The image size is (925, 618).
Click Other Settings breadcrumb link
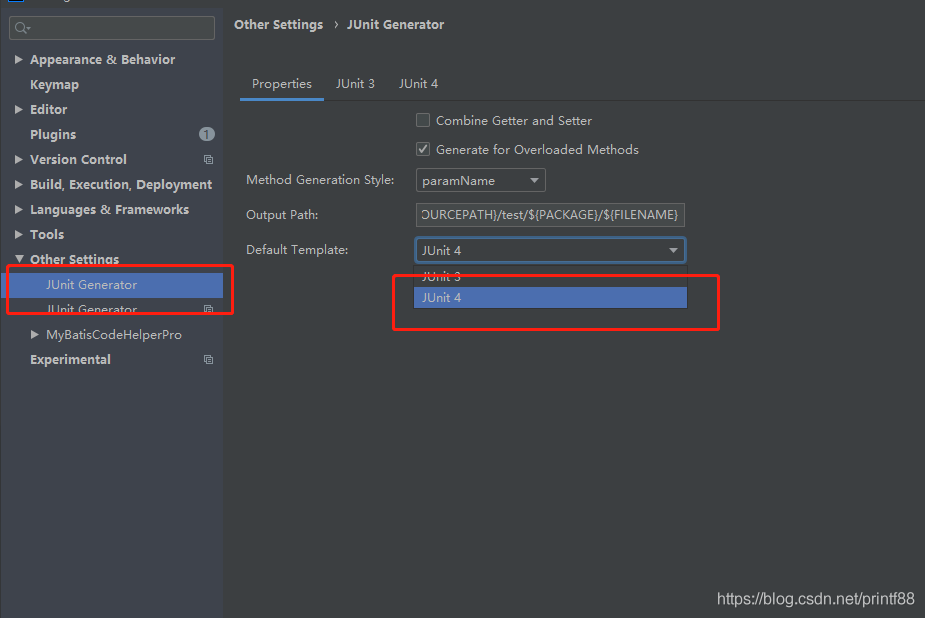click(x=278, y=25)
